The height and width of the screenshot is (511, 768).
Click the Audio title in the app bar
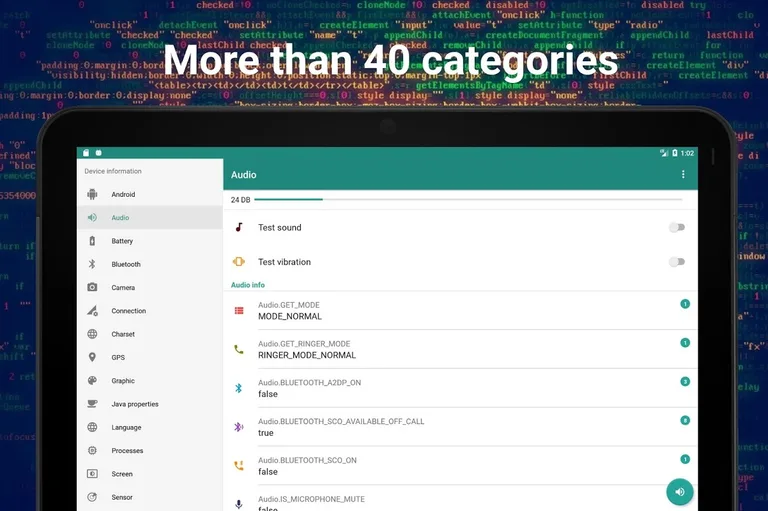tap(243, 174)
